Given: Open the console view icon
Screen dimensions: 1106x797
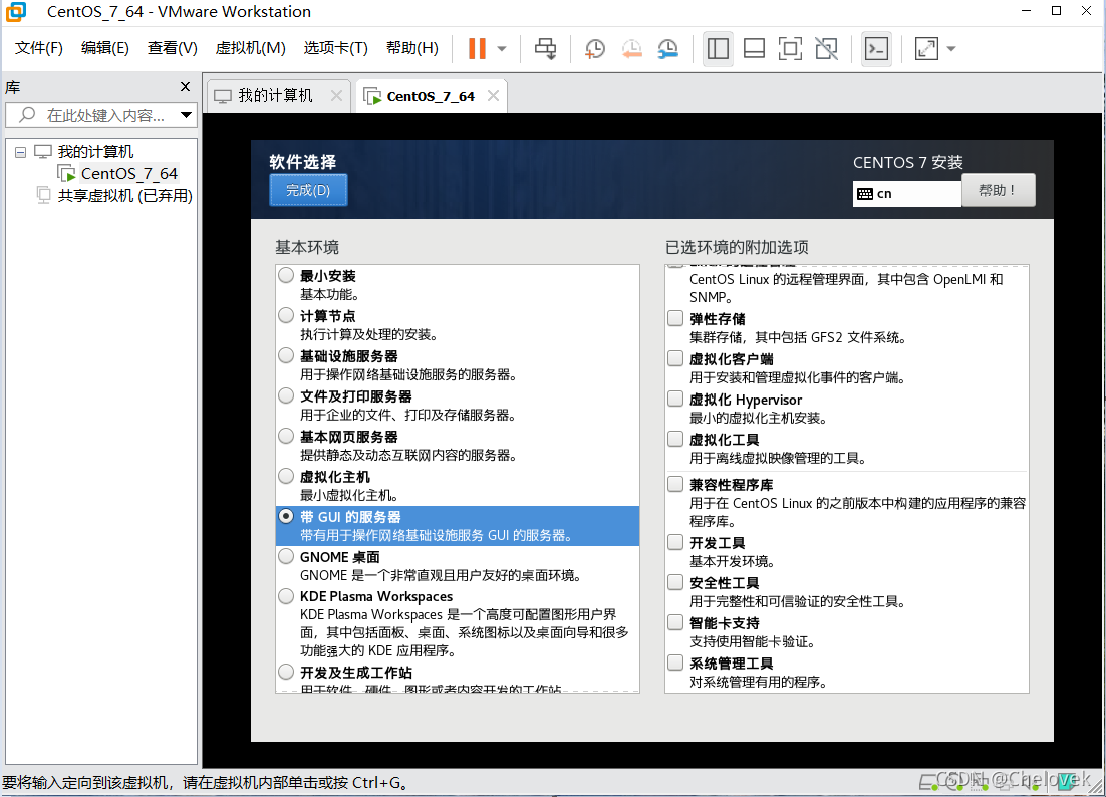Looking at the screenshot, I should click(x=876, y=48).
